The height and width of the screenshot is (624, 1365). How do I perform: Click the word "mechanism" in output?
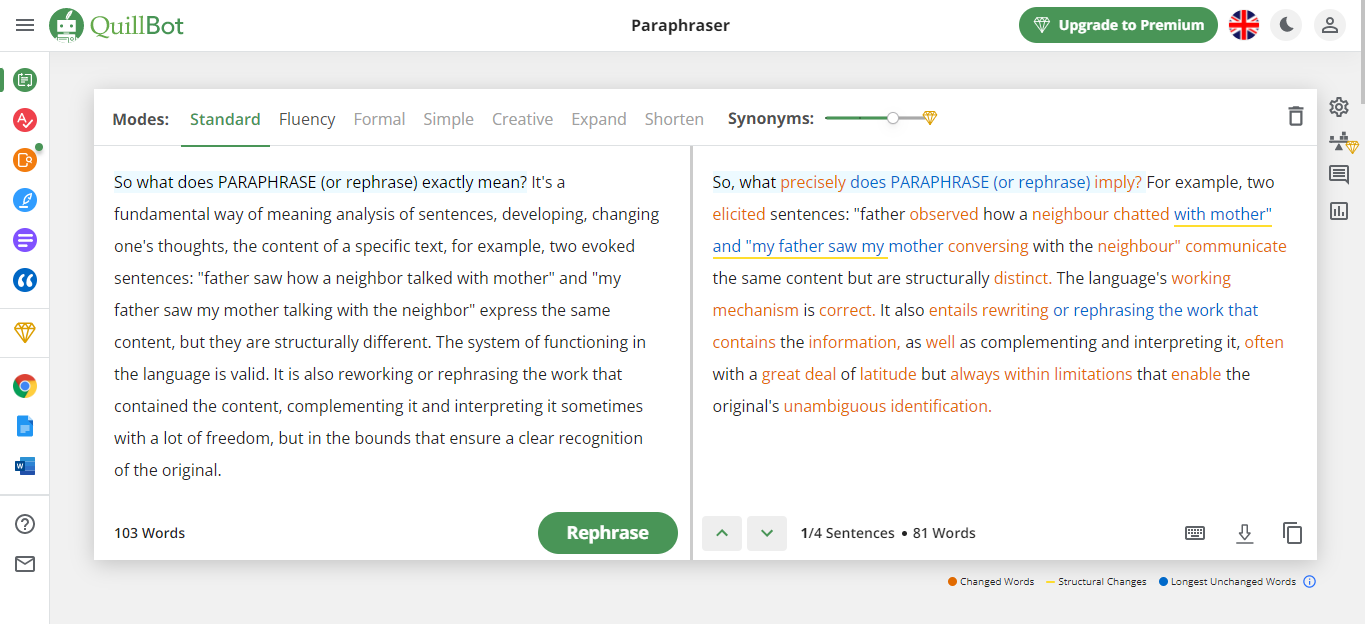(756, 310)
